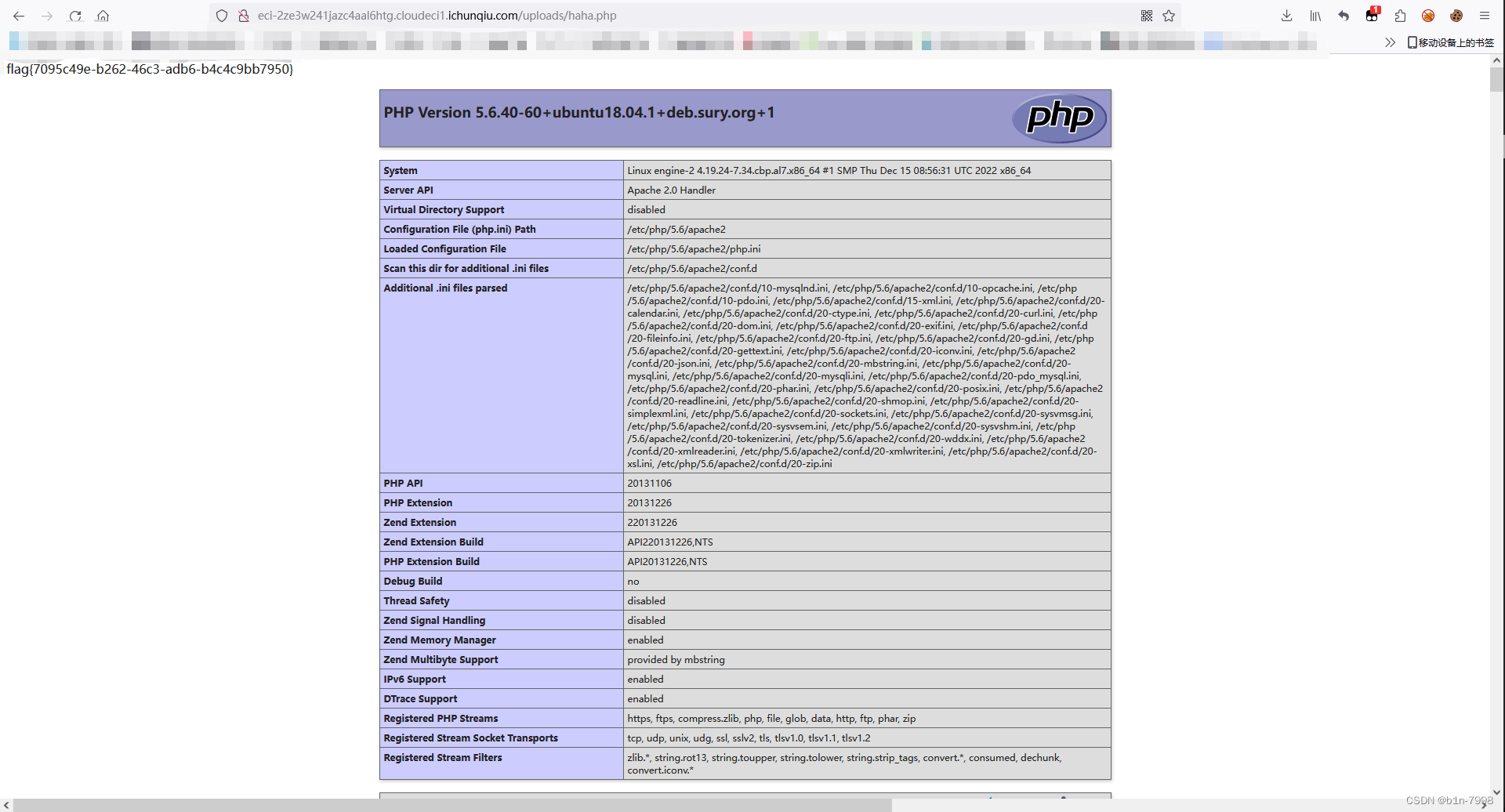The height and width of the screenshot is (812, 1505).
Task: Click the /etc/php/5.6/apache2/php.ini value
Action: [x=694, y=249]
